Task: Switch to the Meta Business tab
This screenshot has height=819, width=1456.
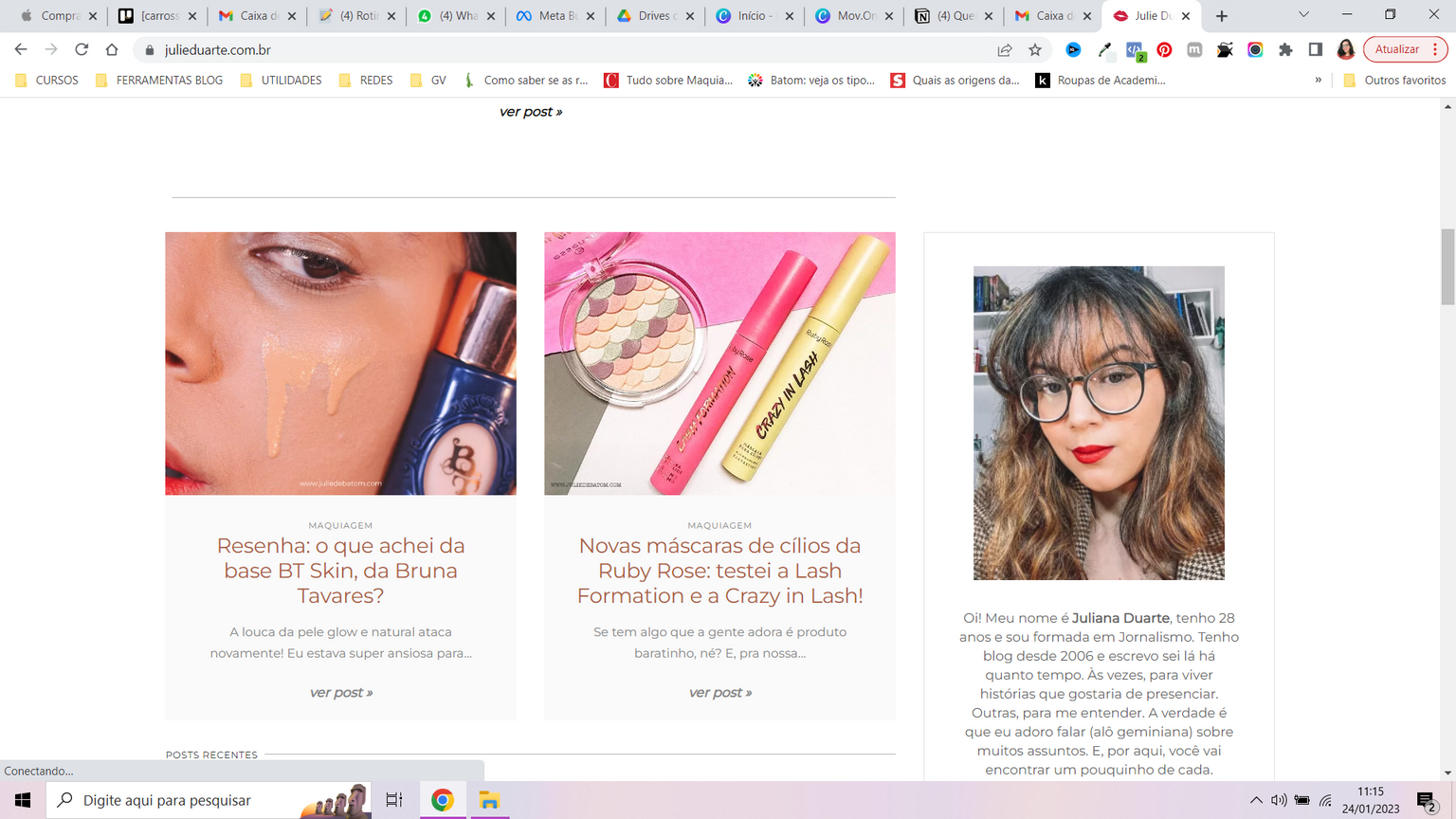Action: point(552,16)
